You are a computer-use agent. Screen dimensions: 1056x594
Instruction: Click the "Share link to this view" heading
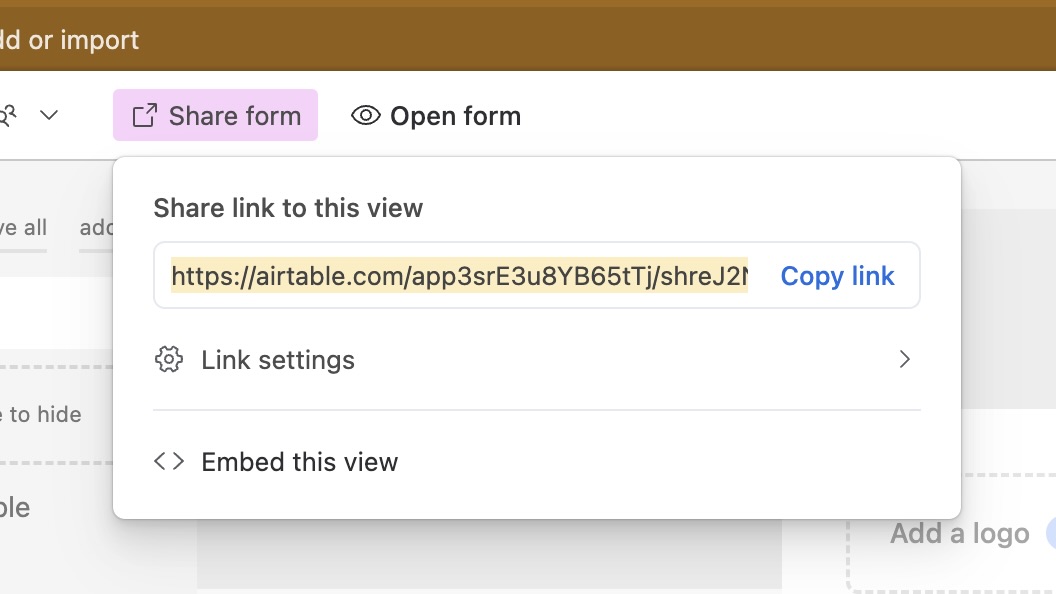(x=288, y=208)
